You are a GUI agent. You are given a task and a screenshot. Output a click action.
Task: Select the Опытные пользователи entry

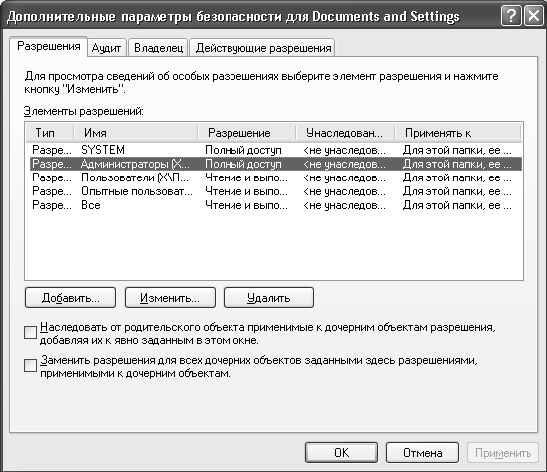(274, 191)
